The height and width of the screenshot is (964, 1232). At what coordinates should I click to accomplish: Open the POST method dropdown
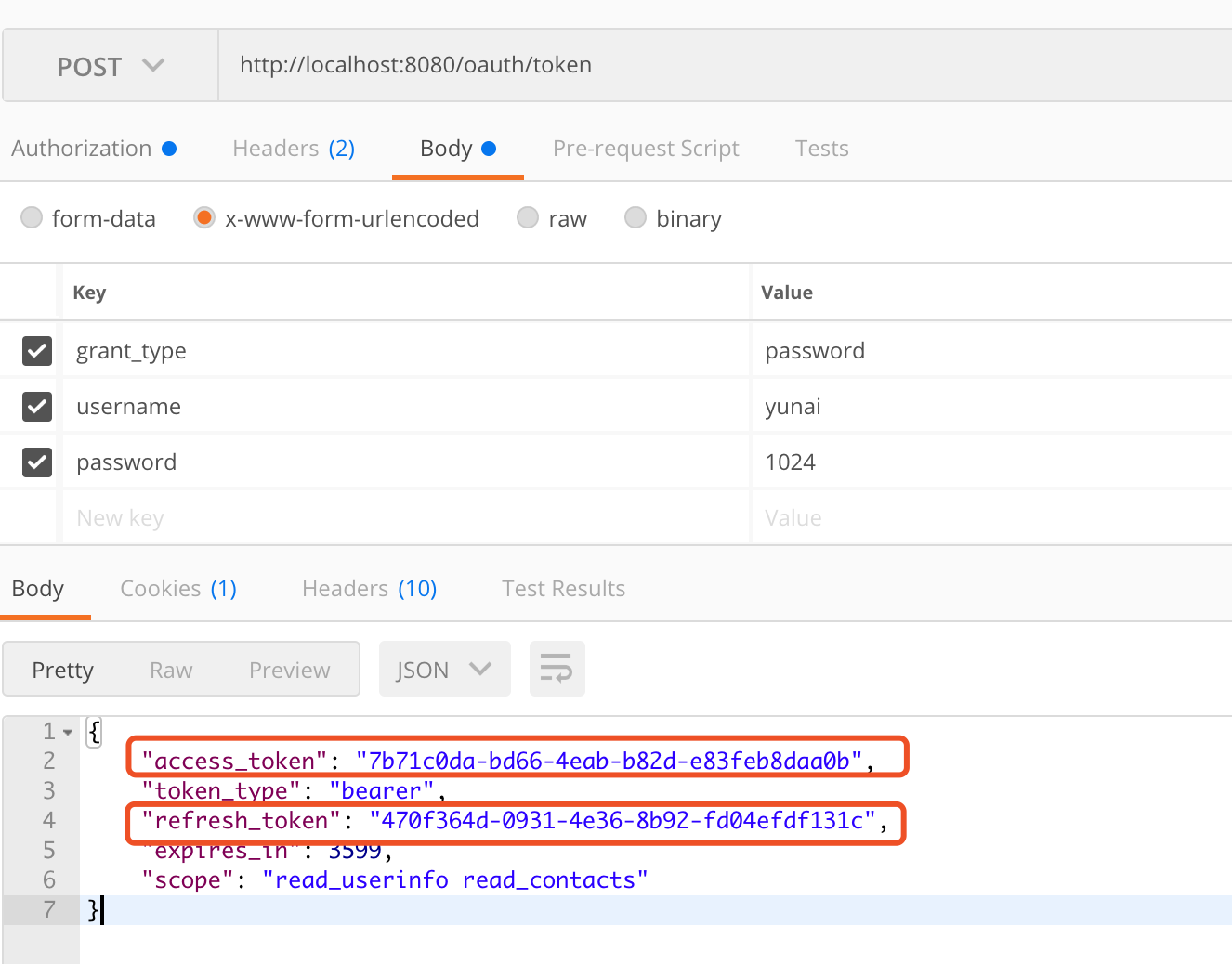click(110, 66)
